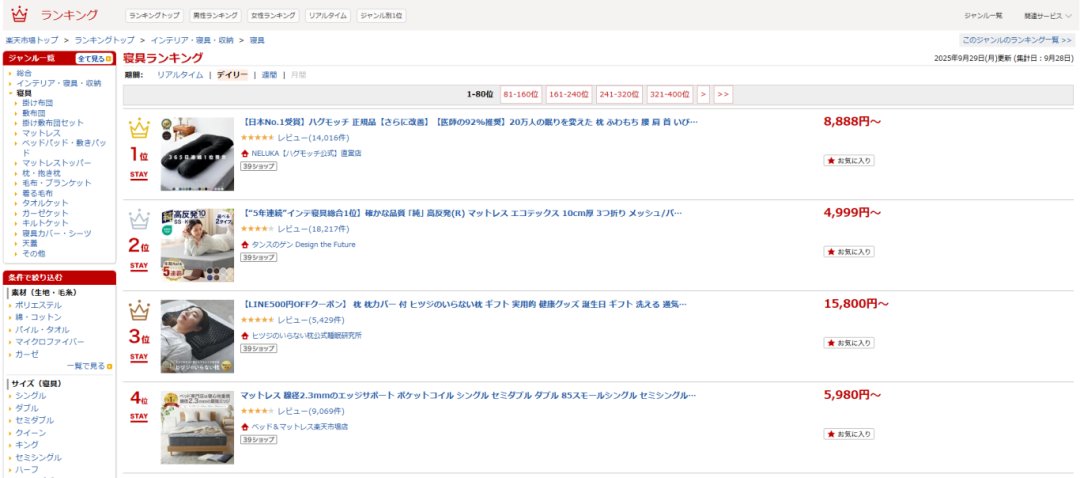Click home icon beside NELUKA shop name
Image resolution: width=1080 pixels, height=478 pixels.
[x=245, y=153]
